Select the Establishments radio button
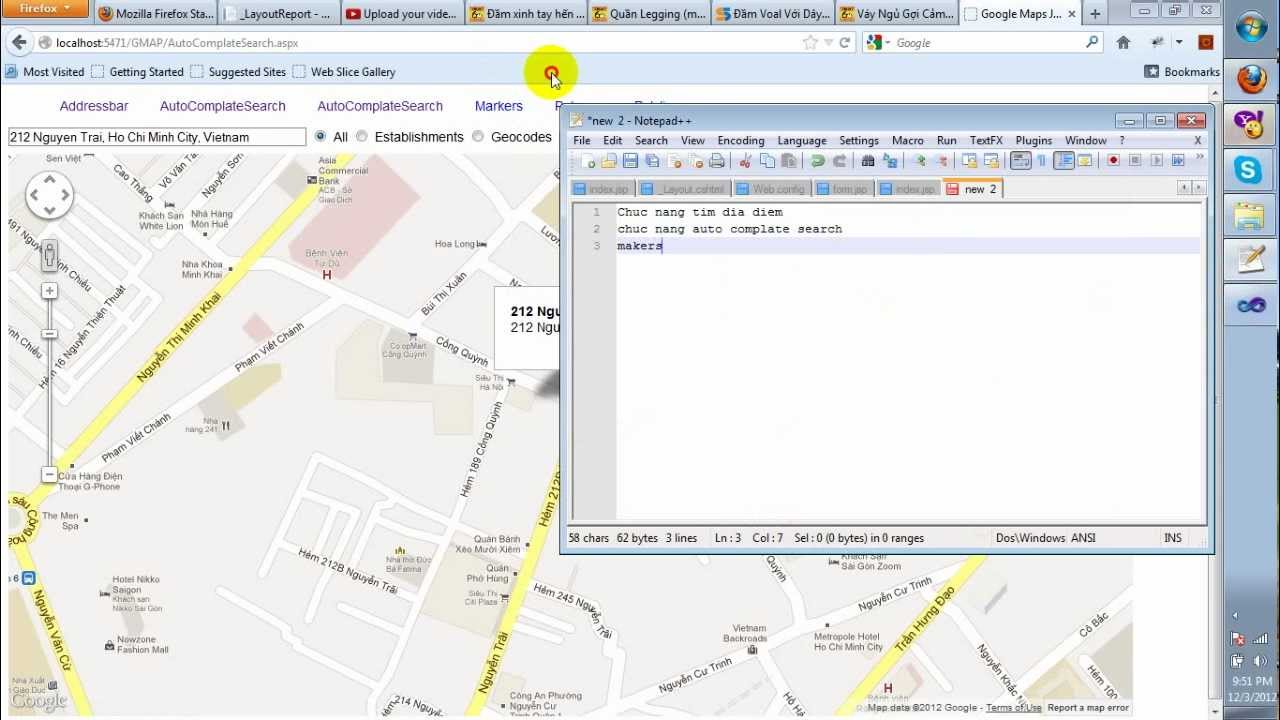The width and height of the screenshot is (1280, 720). coord(362,136)
